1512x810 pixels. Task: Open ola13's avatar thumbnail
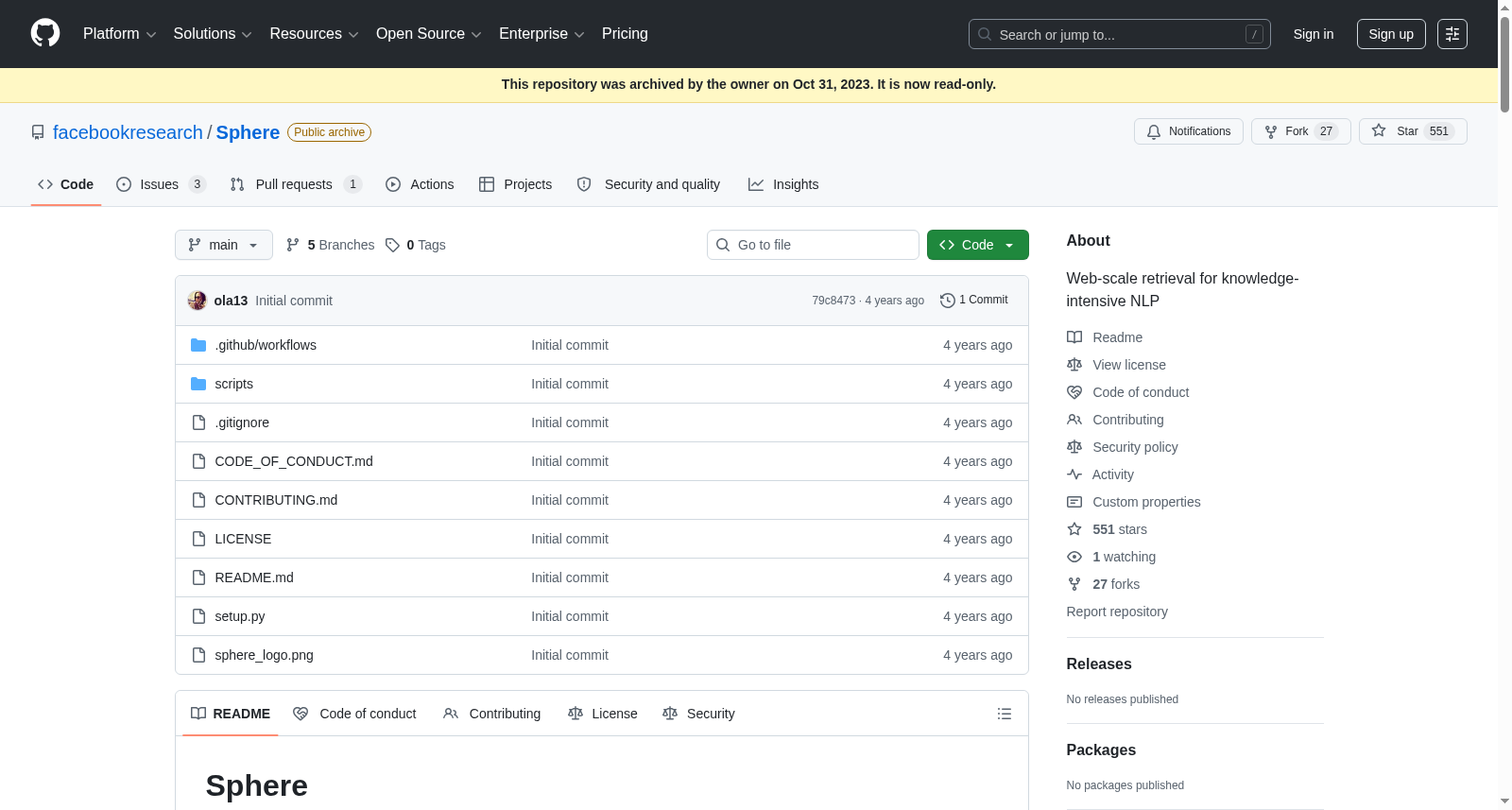point(198,301)
